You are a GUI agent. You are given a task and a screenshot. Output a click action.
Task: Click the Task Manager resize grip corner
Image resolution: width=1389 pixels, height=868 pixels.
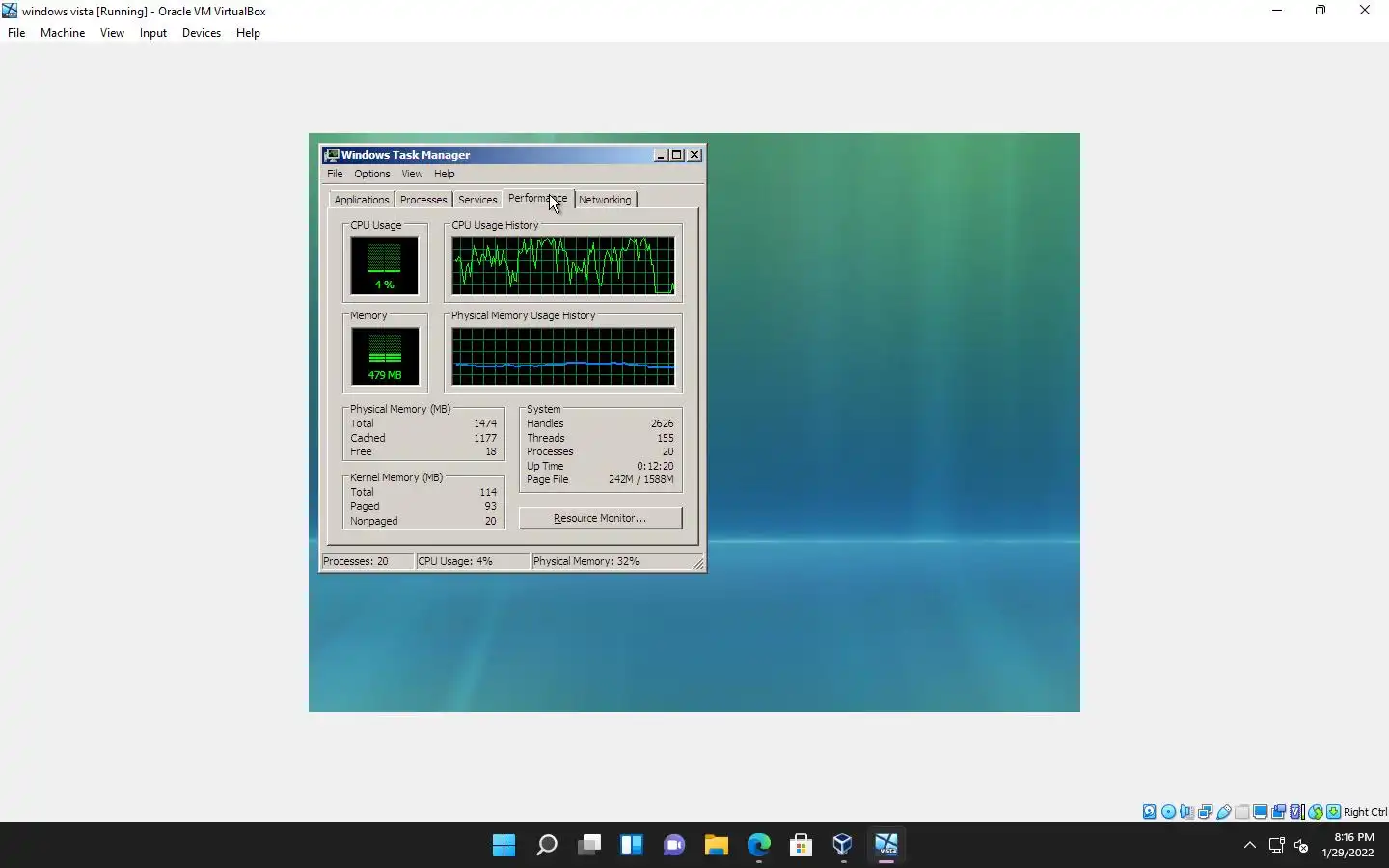click(x=698, y=563)
